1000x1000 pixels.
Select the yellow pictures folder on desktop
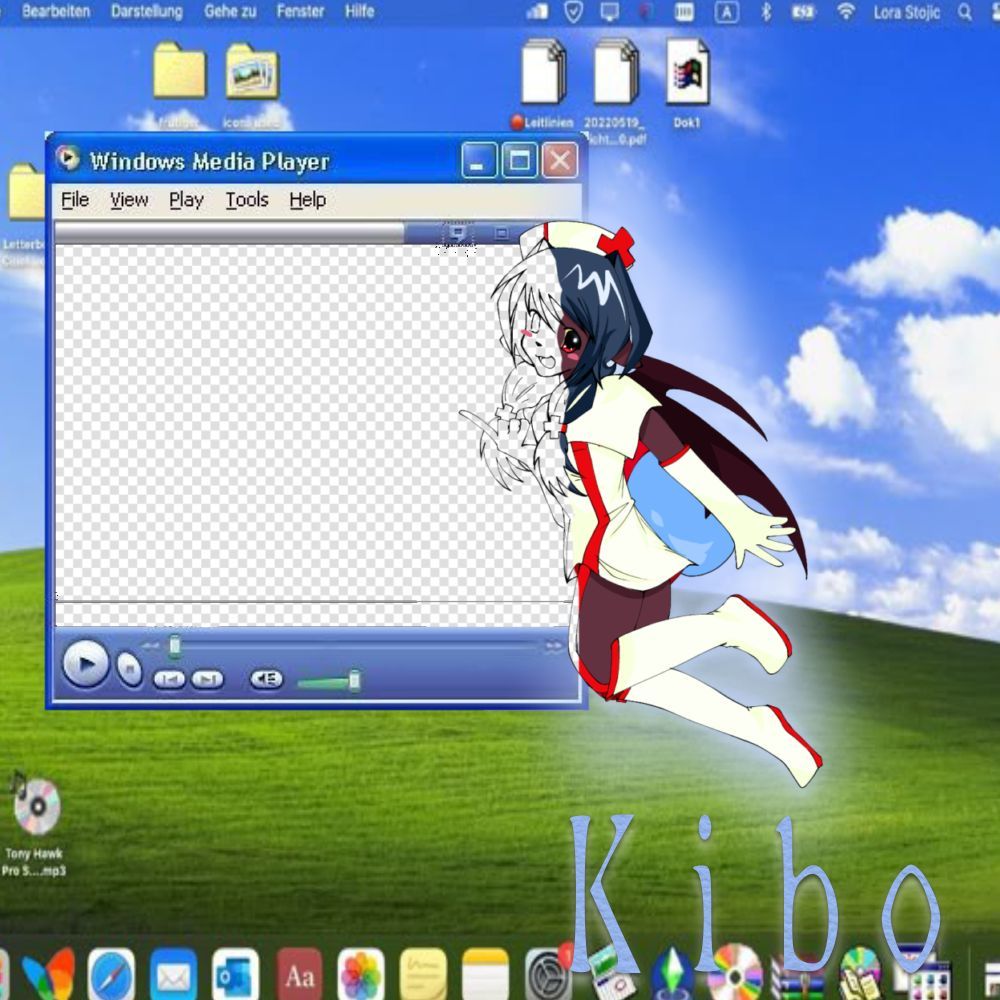(252, 70)
